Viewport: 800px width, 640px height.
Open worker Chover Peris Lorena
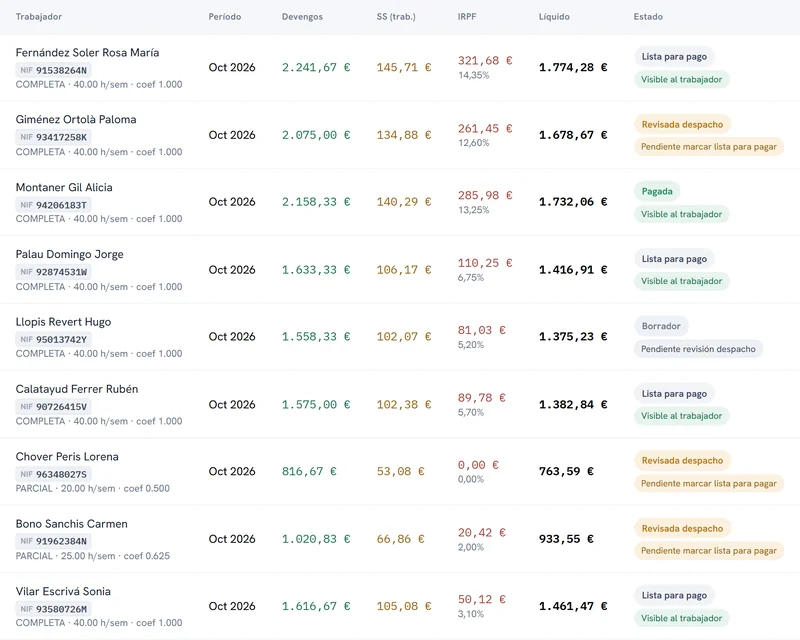[x=67, y=457]
